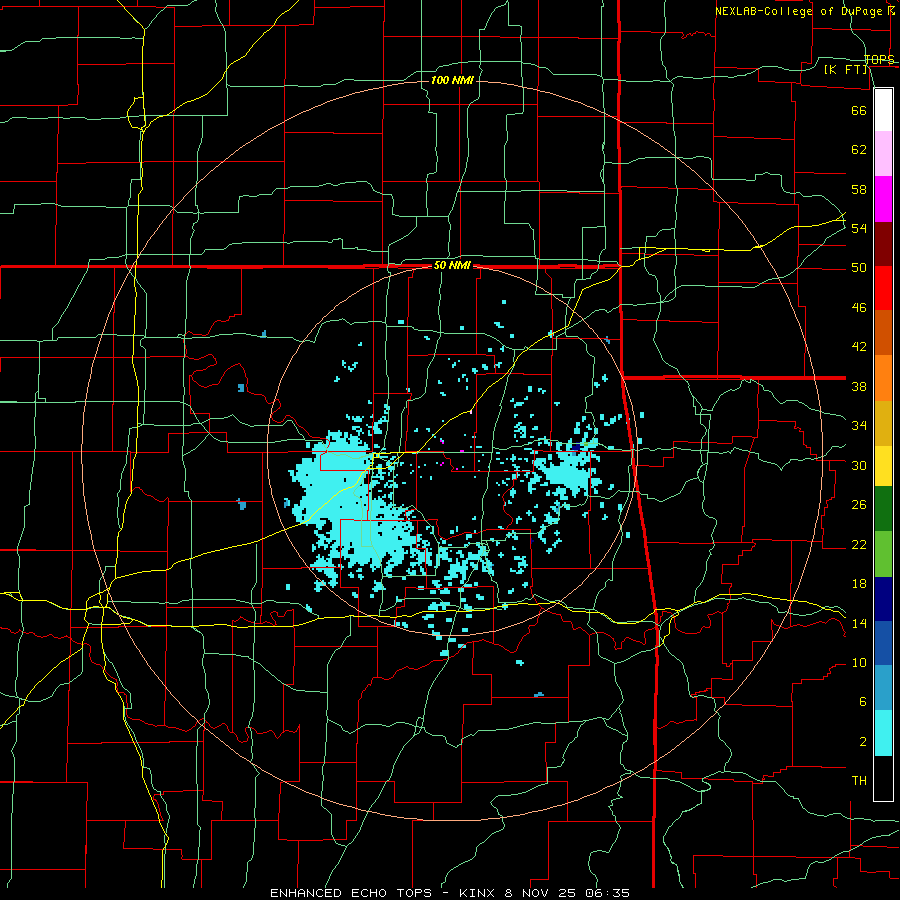This screenshot has height=900, width=900.
Task: Click the 'NEXLAB-College of DuPage' text
Action: pos(800,11)
